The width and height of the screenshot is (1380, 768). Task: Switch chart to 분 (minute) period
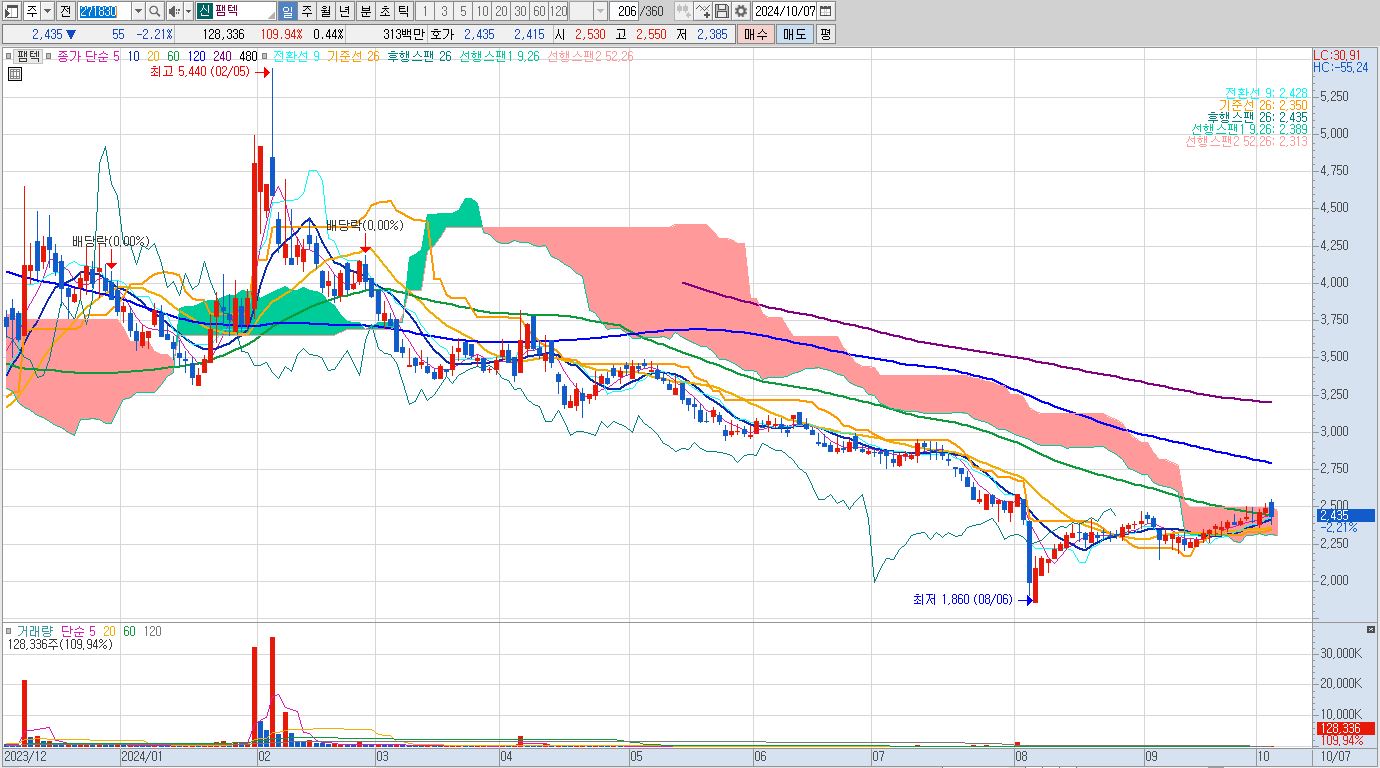365,11
